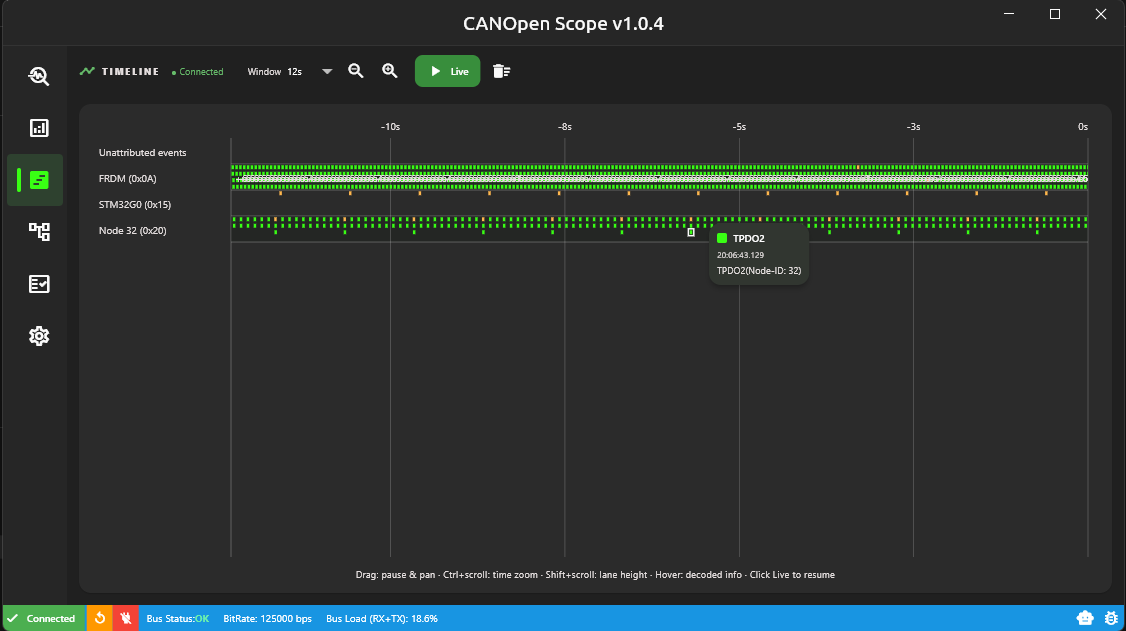Click the Window 12s value text

point(294,72)
